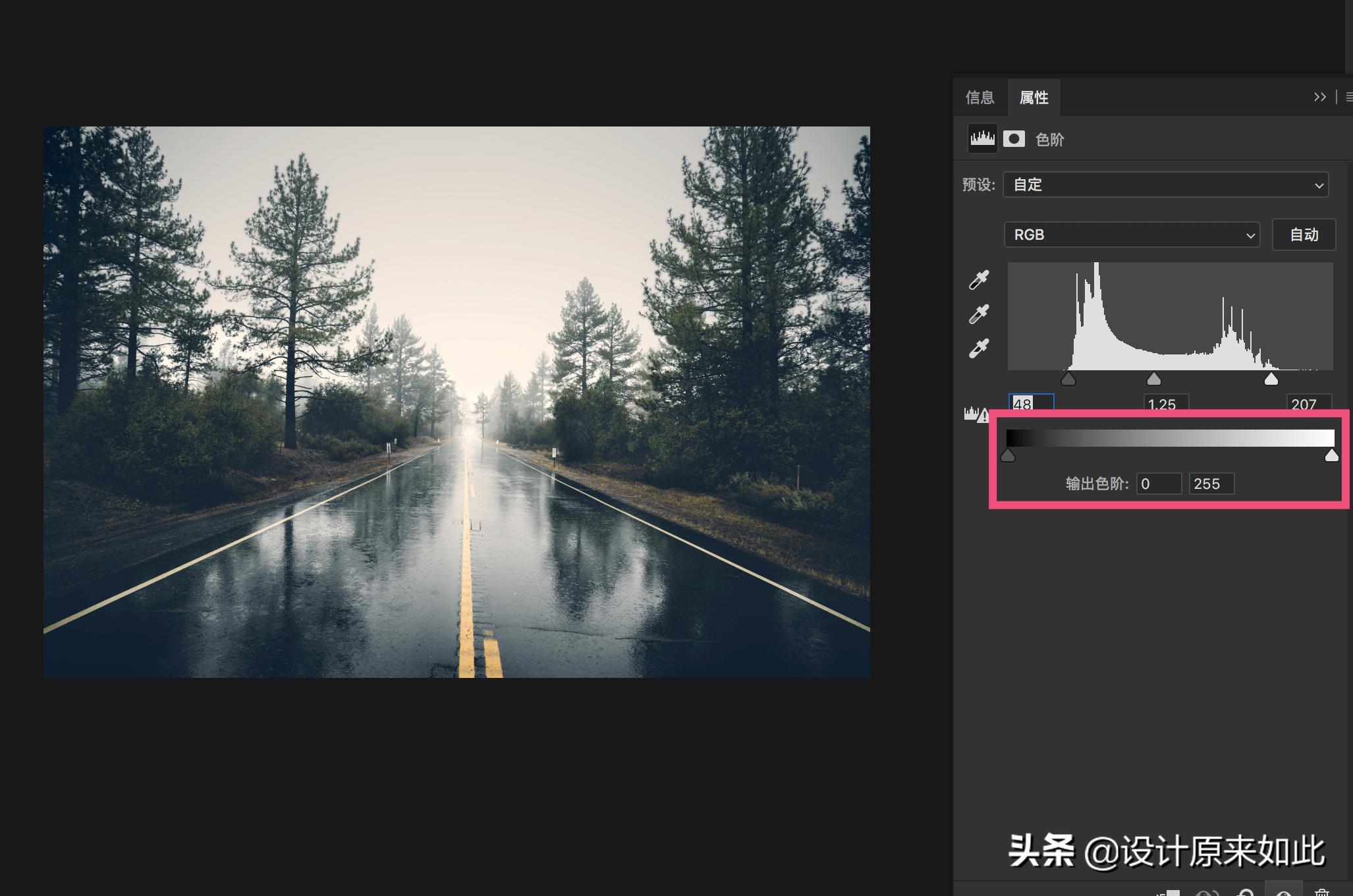
Task: Click the Levels histogram adjustment icon
Action: 982,139
